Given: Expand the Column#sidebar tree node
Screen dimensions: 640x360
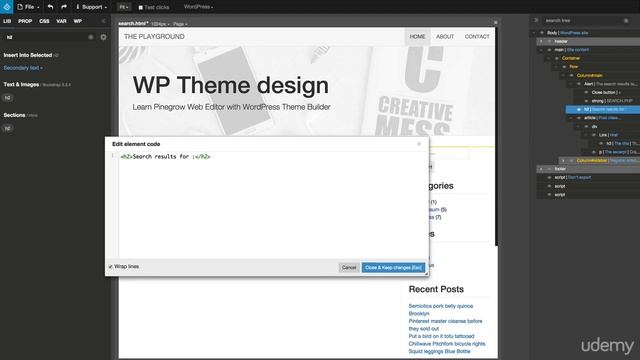Looking at the screenshot, I should [563, 160].
